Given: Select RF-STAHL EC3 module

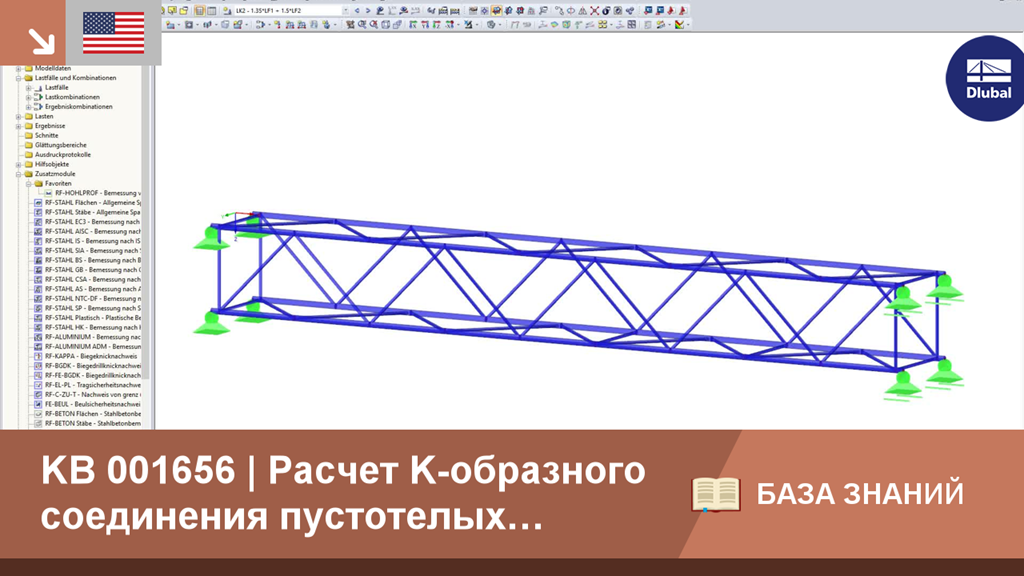Looking at the screenshot, I should (92, 222).
